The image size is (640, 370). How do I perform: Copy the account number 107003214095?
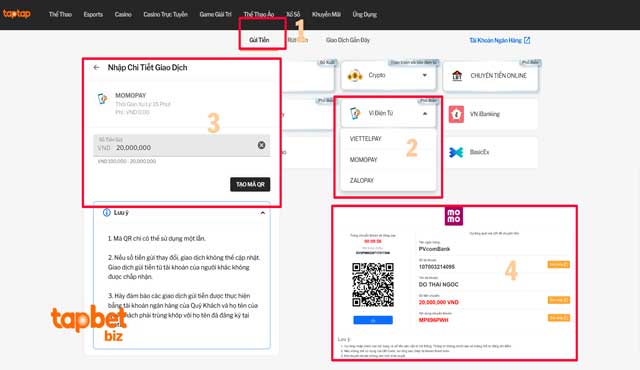pyautogui.click(x=558, y=265)
